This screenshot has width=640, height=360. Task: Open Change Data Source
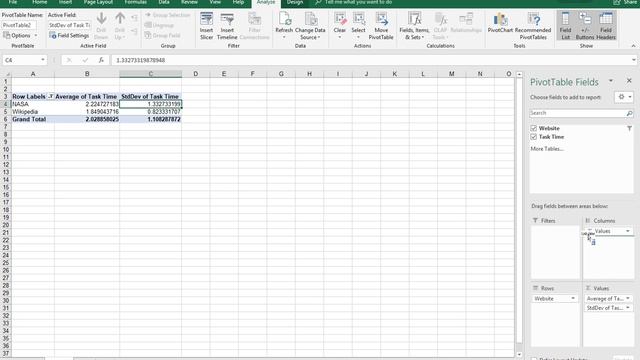pos(310,26)
